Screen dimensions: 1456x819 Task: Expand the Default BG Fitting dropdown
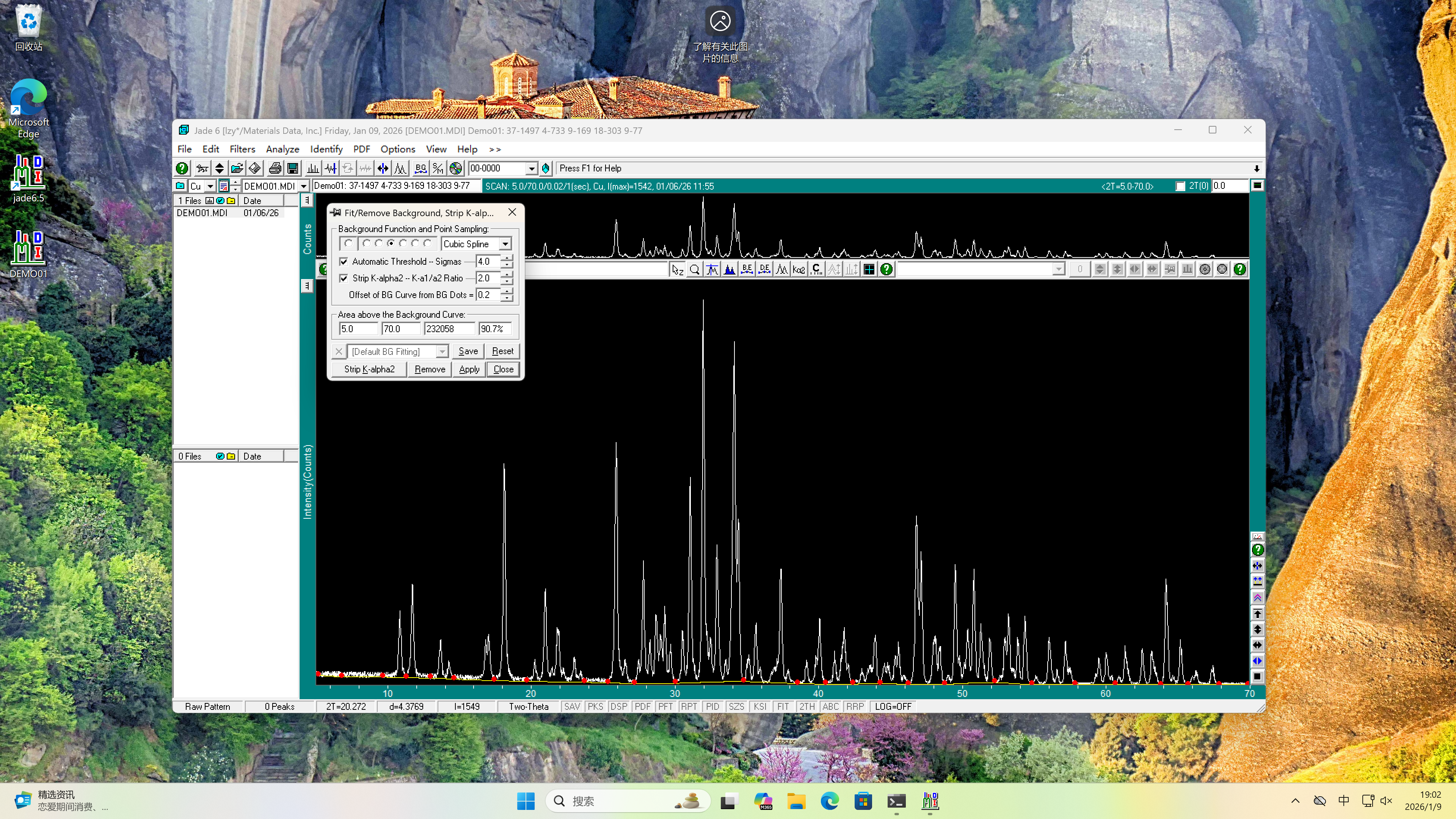coord(442,351)
